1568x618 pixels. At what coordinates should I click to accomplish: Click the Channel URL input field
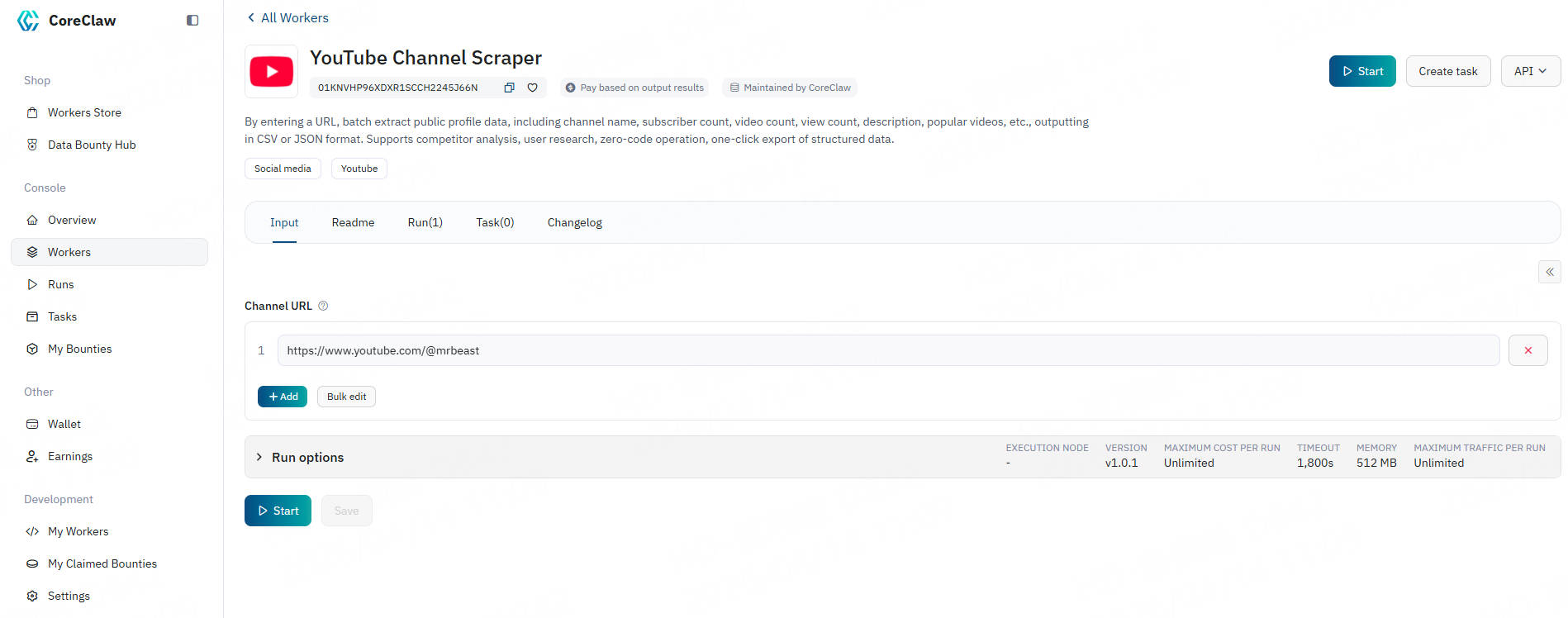887,350
